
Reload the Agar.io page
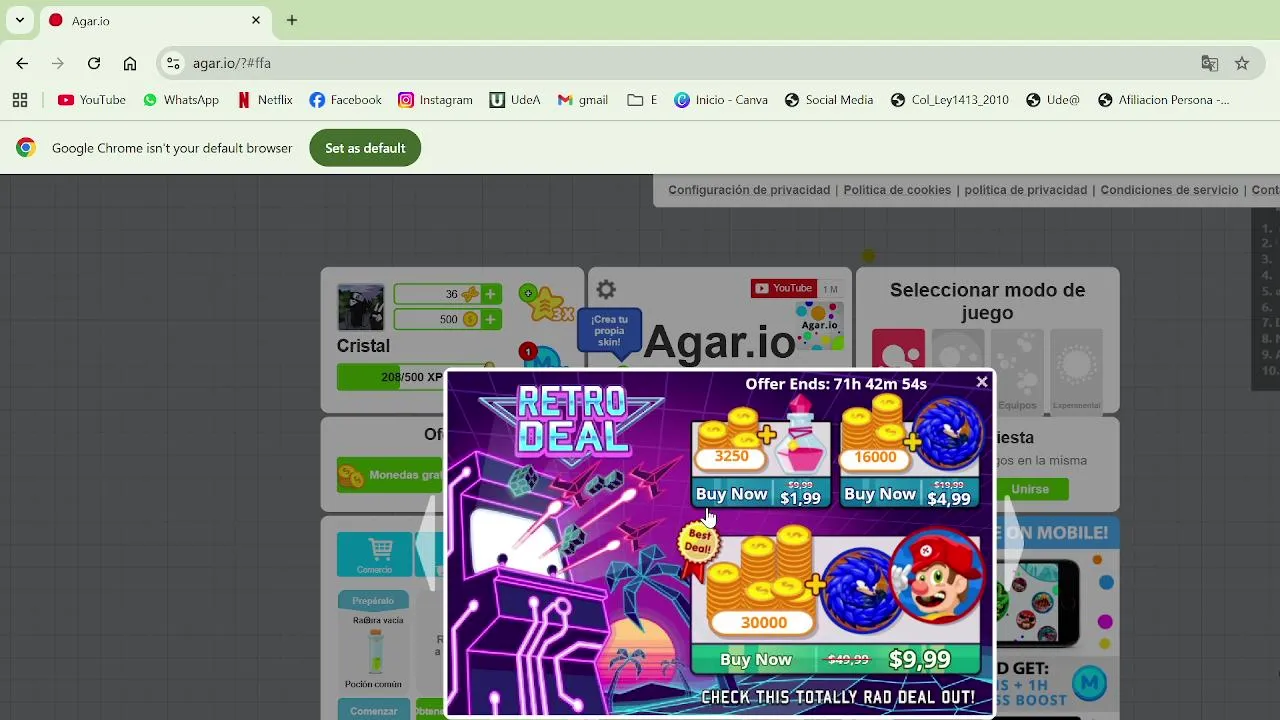94,63
